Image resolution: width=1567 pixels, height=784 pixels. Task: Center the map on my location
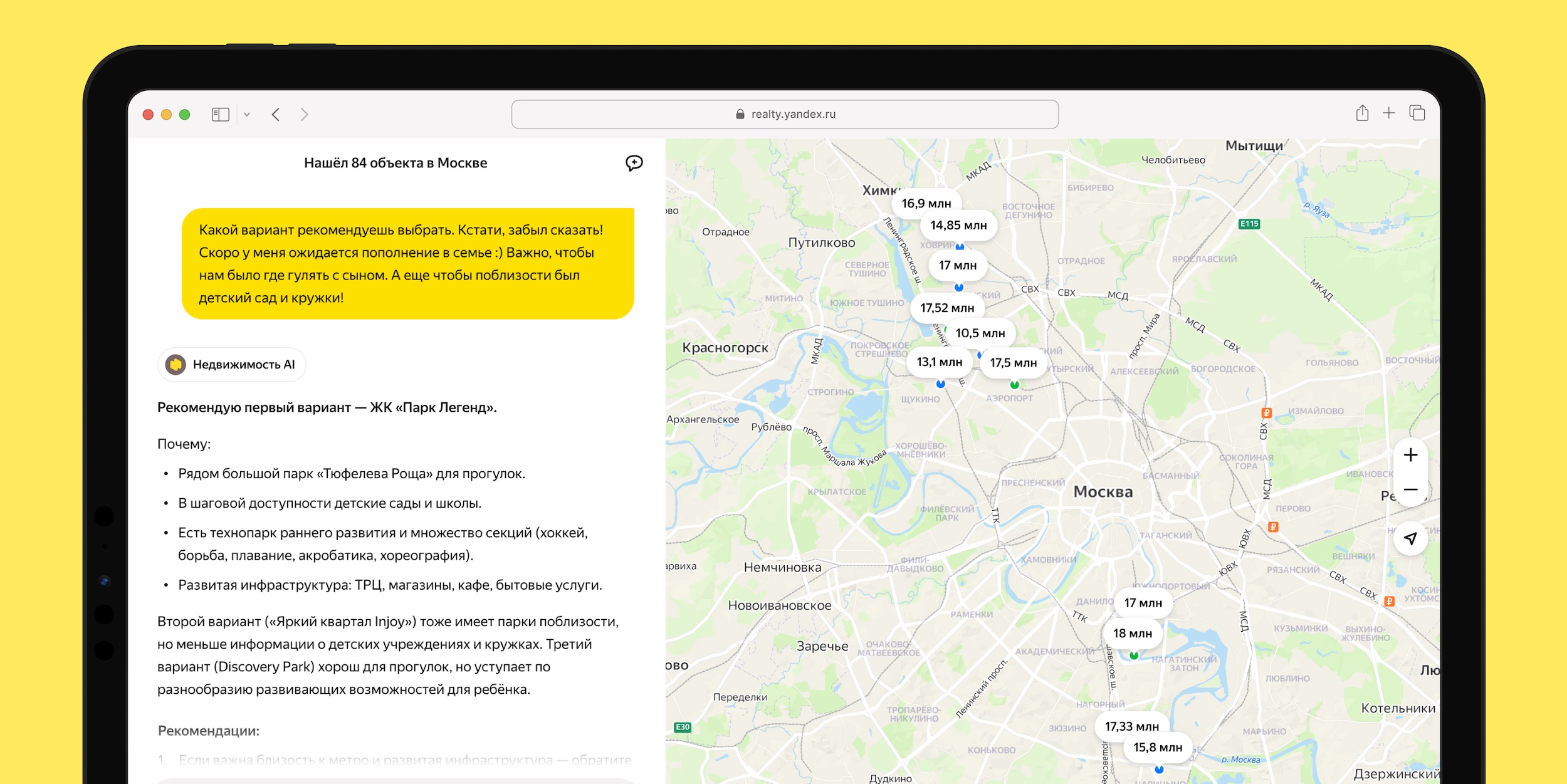tap(1410, 538)
